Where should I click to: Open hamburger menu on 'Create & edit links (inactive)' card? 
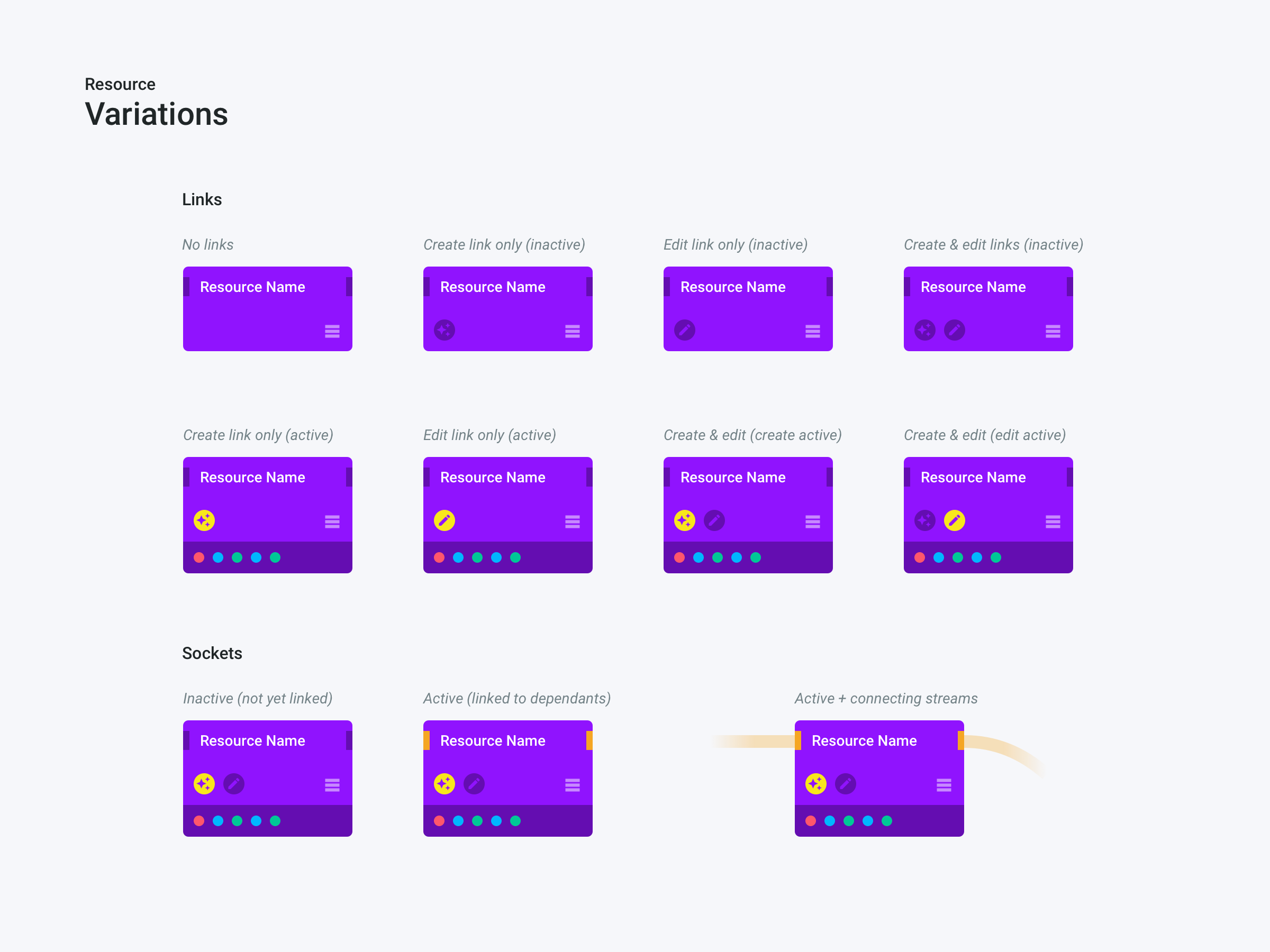tap(1053, 331)
